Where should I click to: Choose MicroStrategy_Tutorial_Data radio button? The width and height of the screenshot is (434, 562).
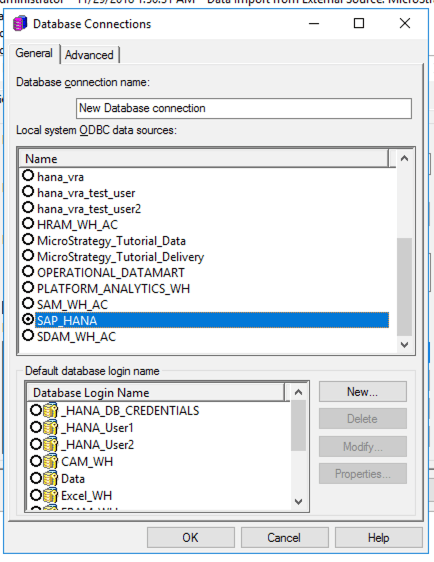(x=28, y=239)
